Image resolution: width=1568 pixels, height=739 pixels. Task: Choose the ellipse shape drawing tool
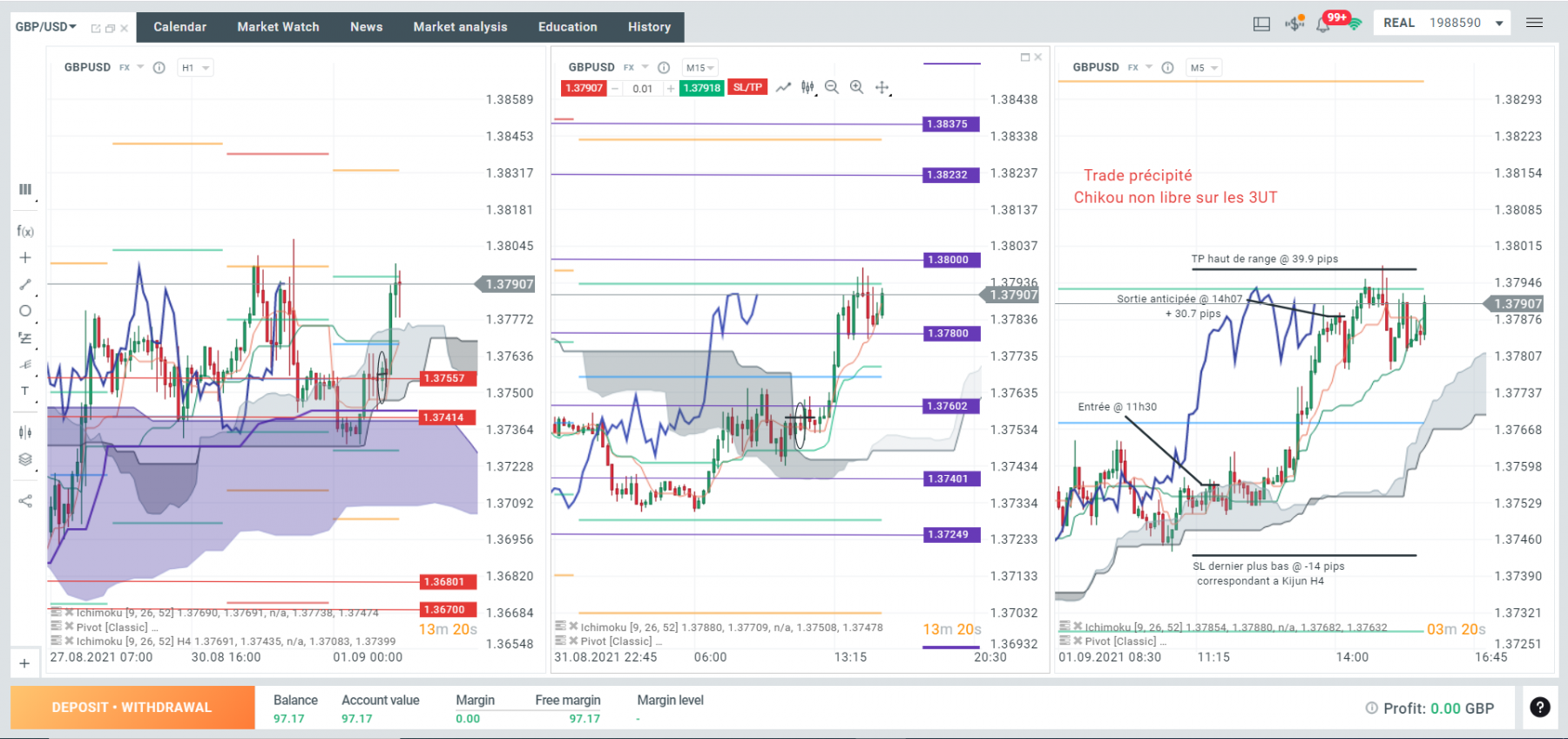click(x=25, y=310)
